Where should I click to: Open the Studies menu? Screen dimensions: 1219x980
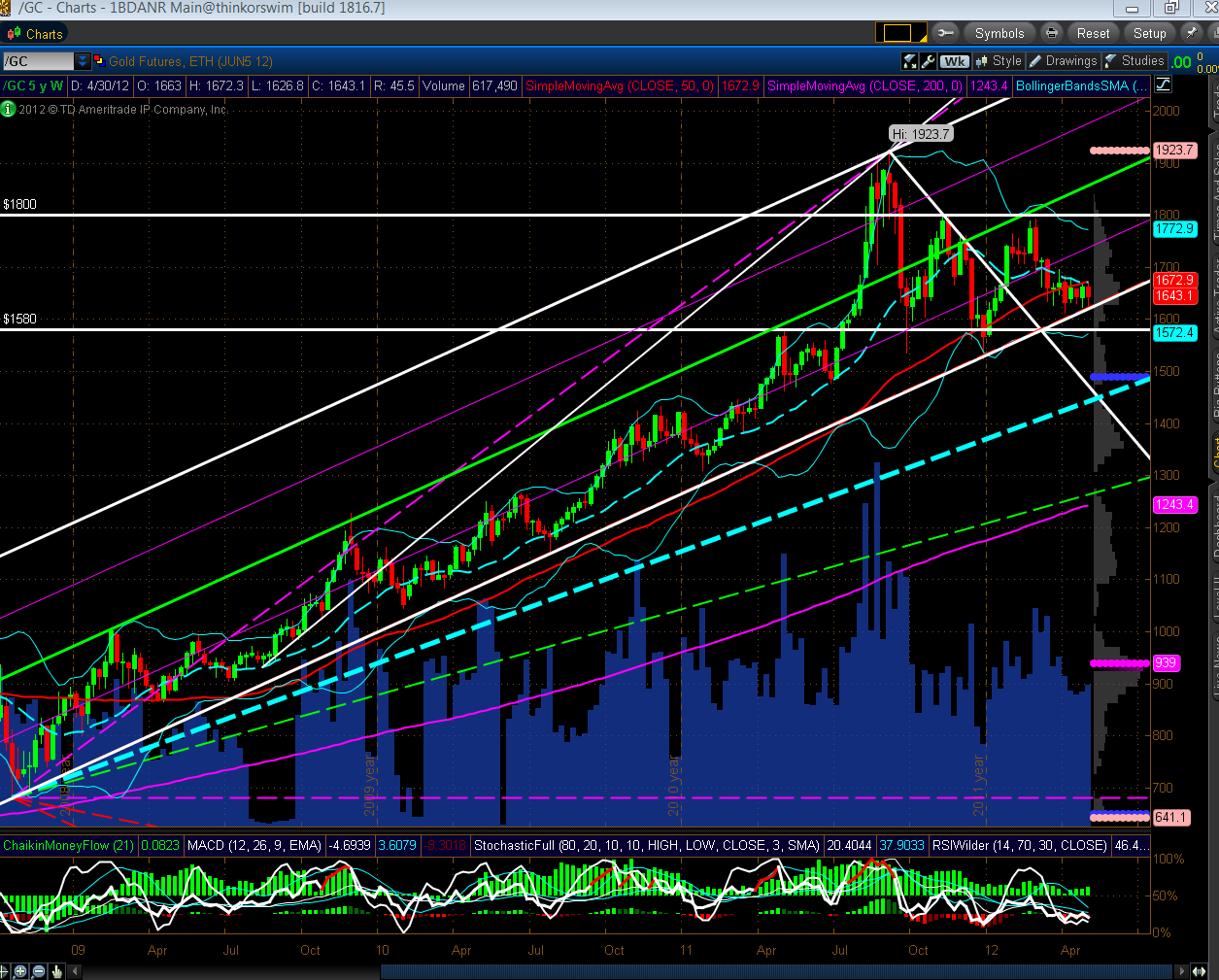click(x=1134, y=61)
